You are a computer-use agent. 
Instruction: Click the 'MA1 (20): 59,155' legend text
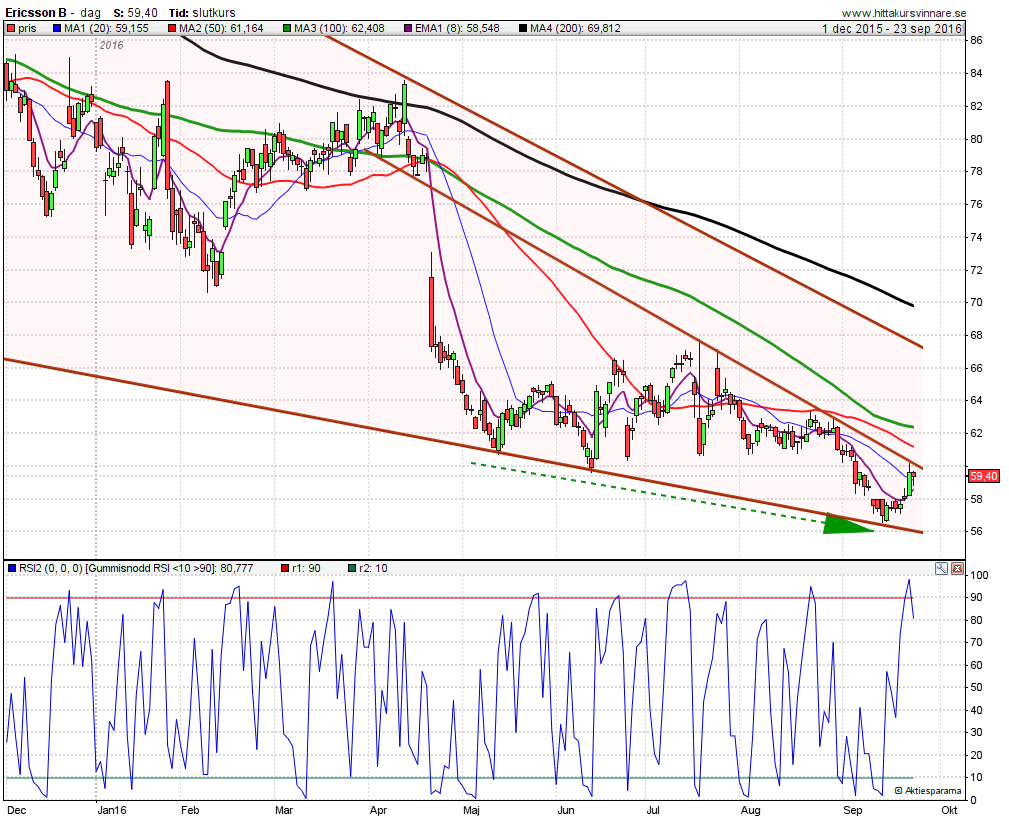click(x=106, y=28)
